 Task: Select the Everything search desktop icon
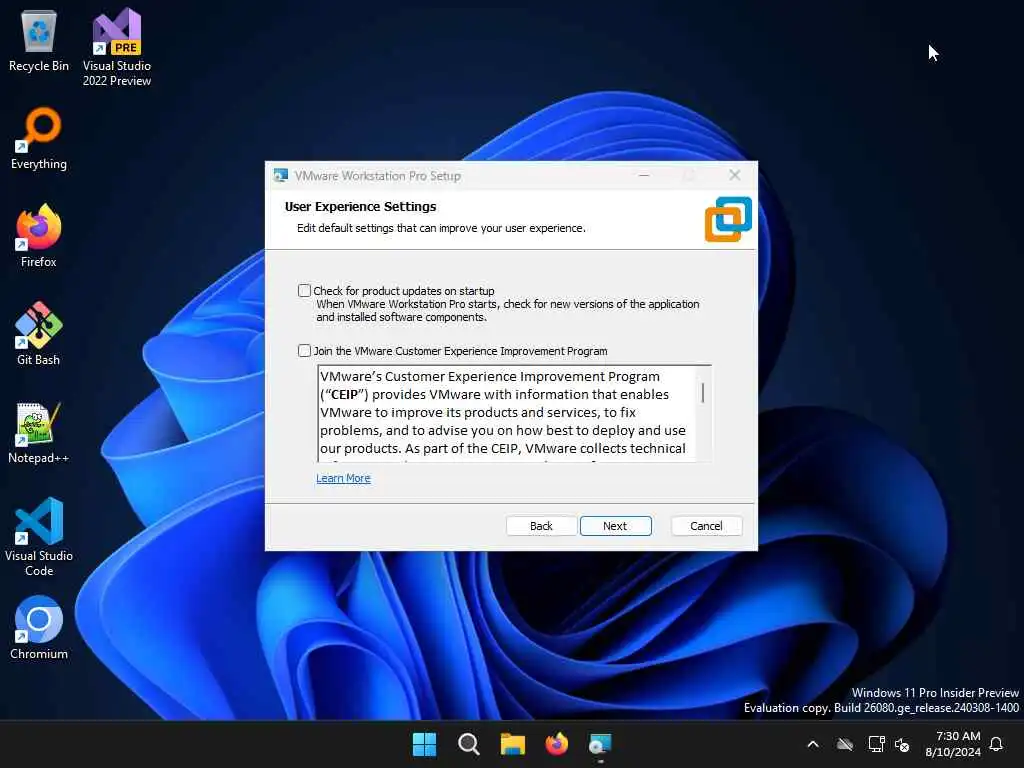tap(39, 138)
